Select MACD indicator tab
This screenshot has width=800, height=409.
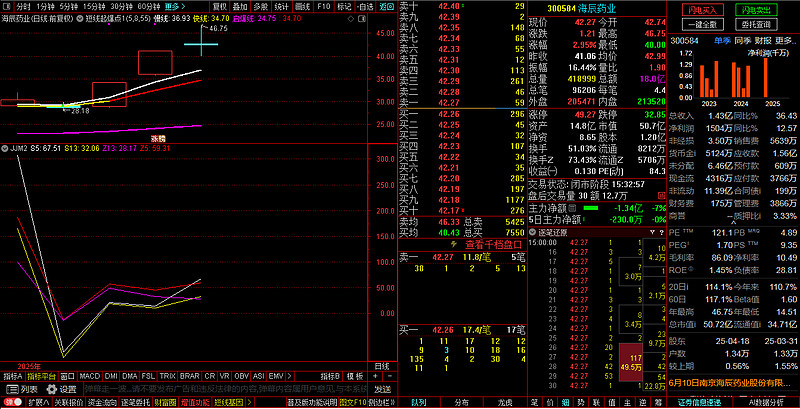click(90, 376)
